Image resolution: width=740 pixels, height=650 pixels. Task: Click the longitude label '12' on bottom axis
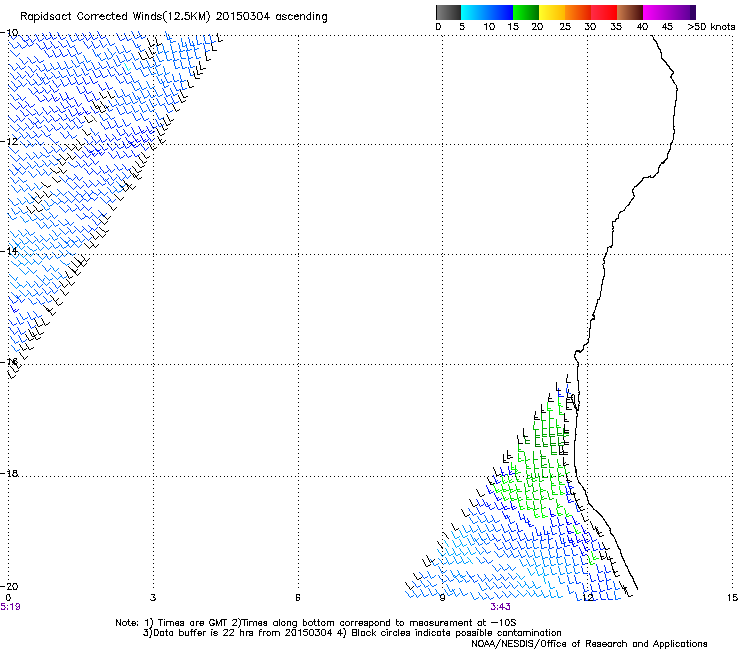coord(588,598)
